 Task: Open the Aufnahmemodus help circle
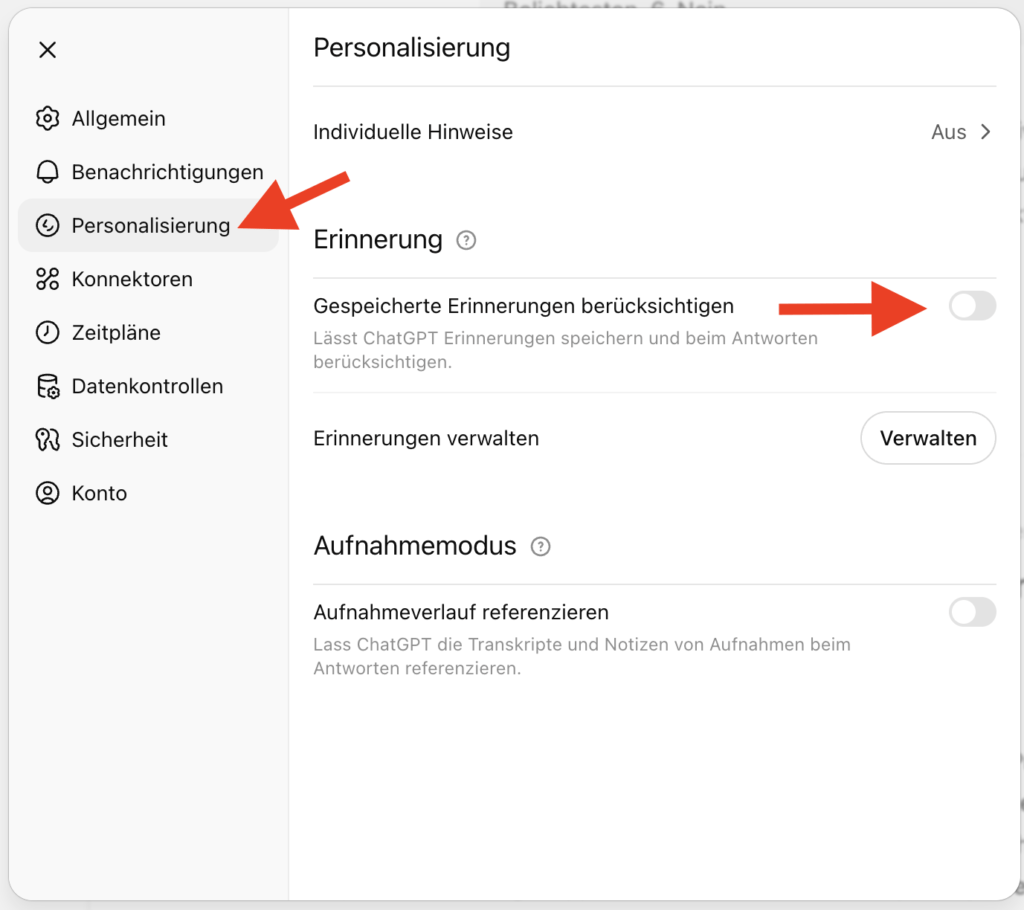[x=540, y=547]
